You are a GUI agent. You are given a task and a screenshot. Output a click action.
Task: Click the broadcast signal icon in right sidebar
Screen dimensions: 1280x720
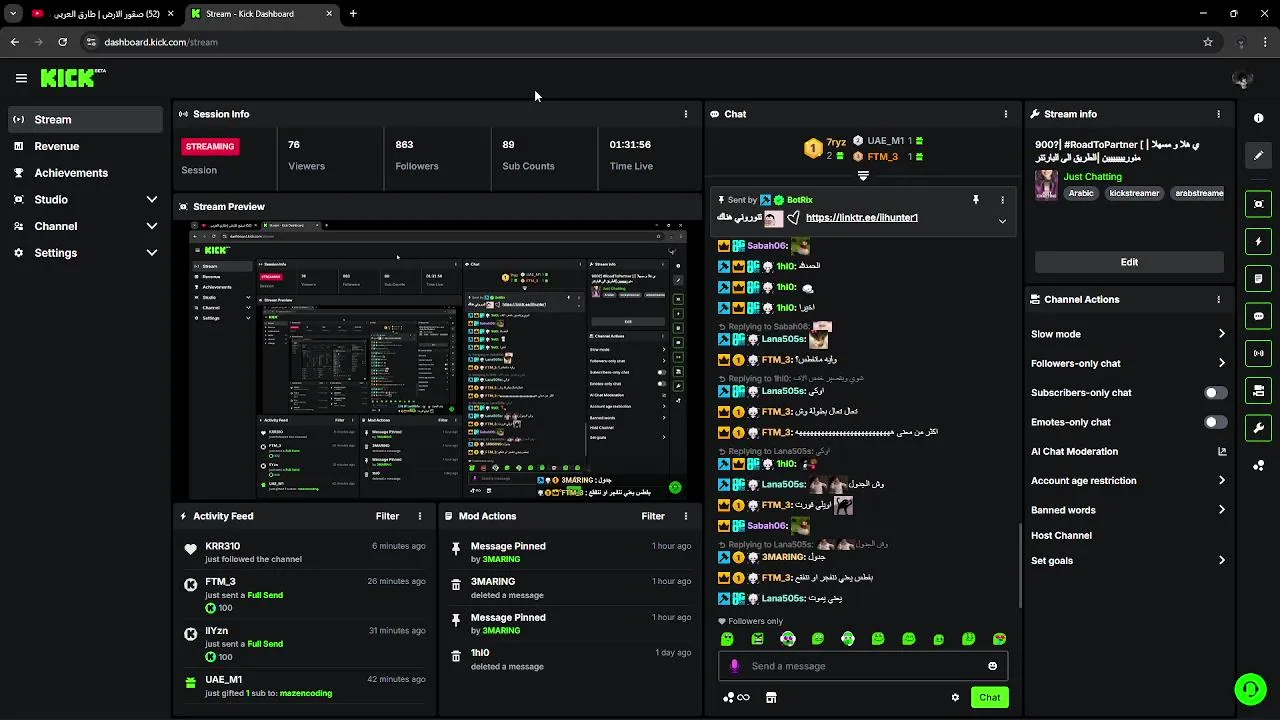[1258, 353]
